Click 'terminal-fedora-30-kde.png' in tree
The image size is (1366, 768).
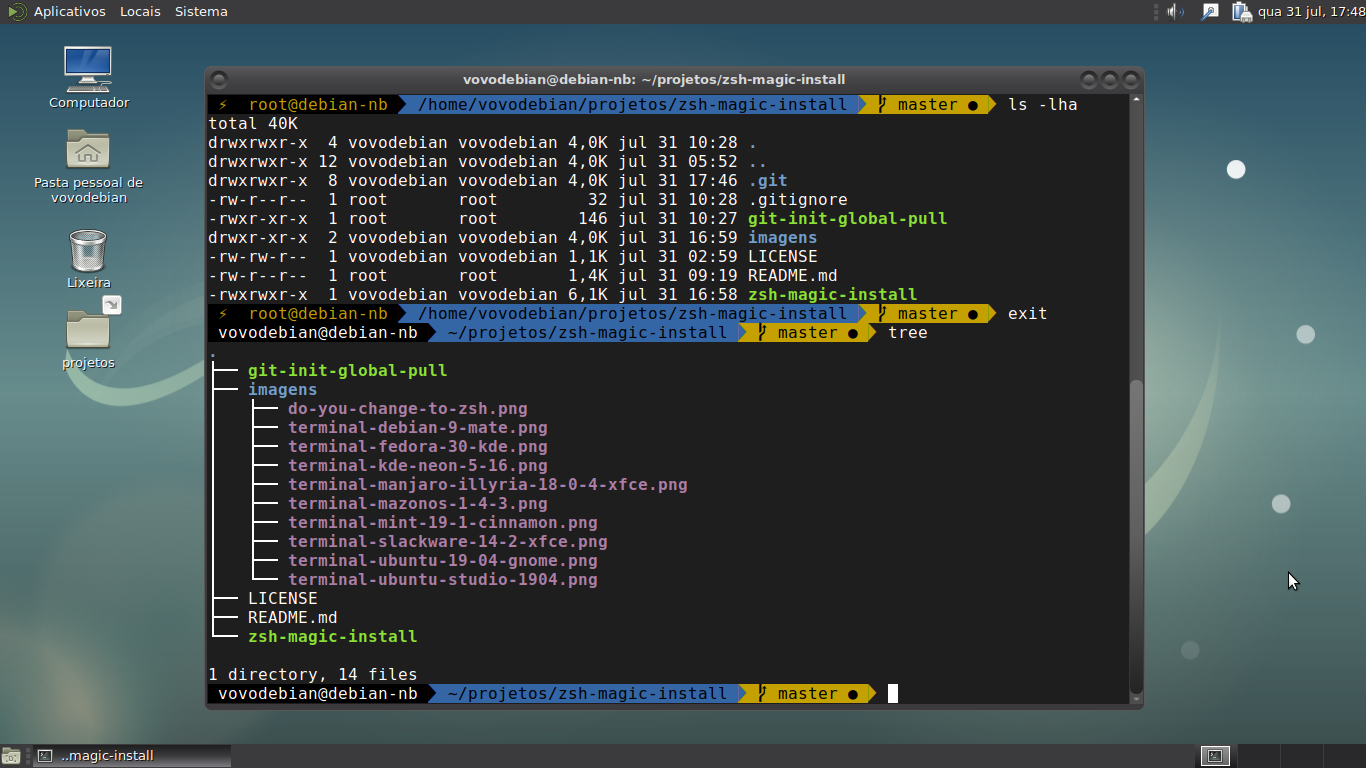tap(418, 446)
